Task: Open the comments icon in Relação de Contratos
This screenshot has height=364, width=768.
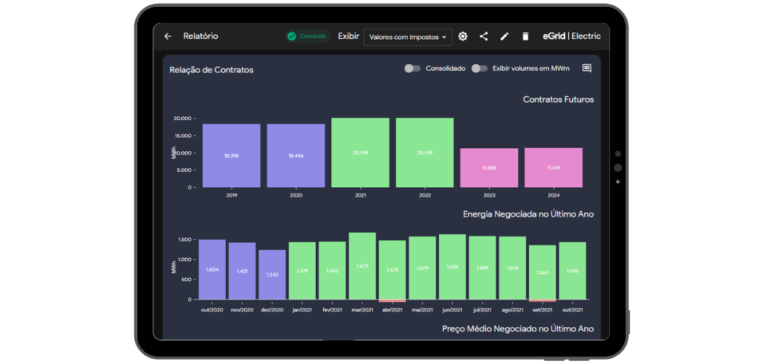Action: (x=587, y=69)
